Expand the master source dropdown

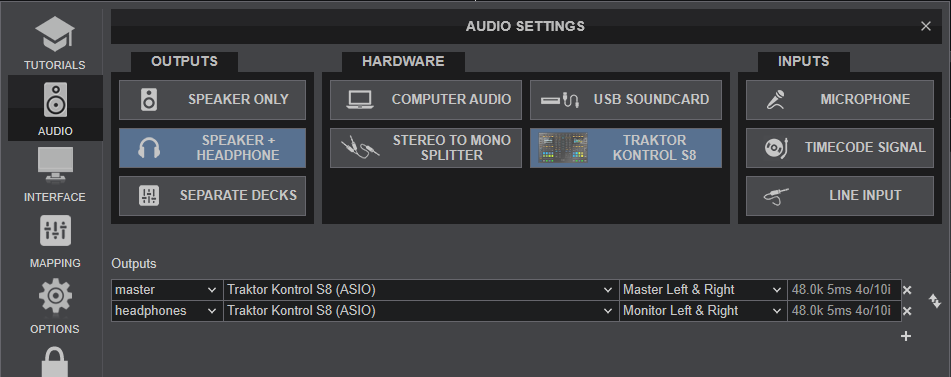(x=167, y=290)
